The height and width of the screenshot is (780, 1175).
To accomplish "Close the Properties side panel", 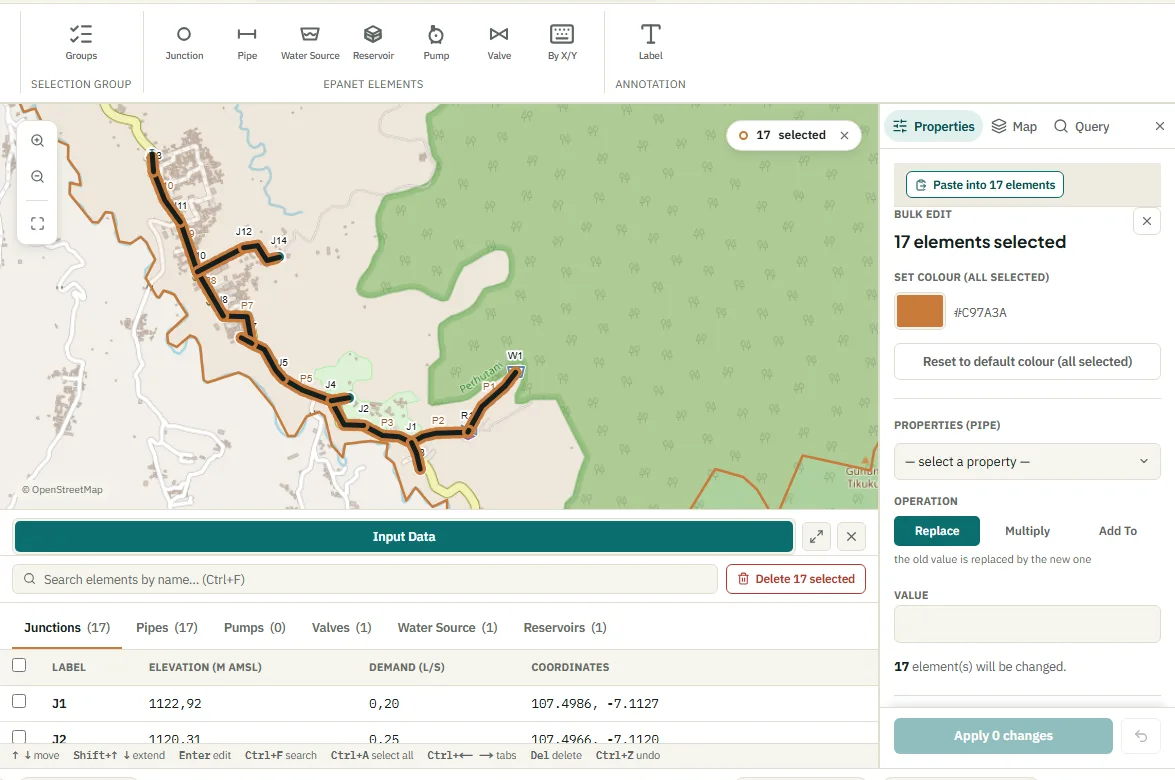I will (1159, 126).
